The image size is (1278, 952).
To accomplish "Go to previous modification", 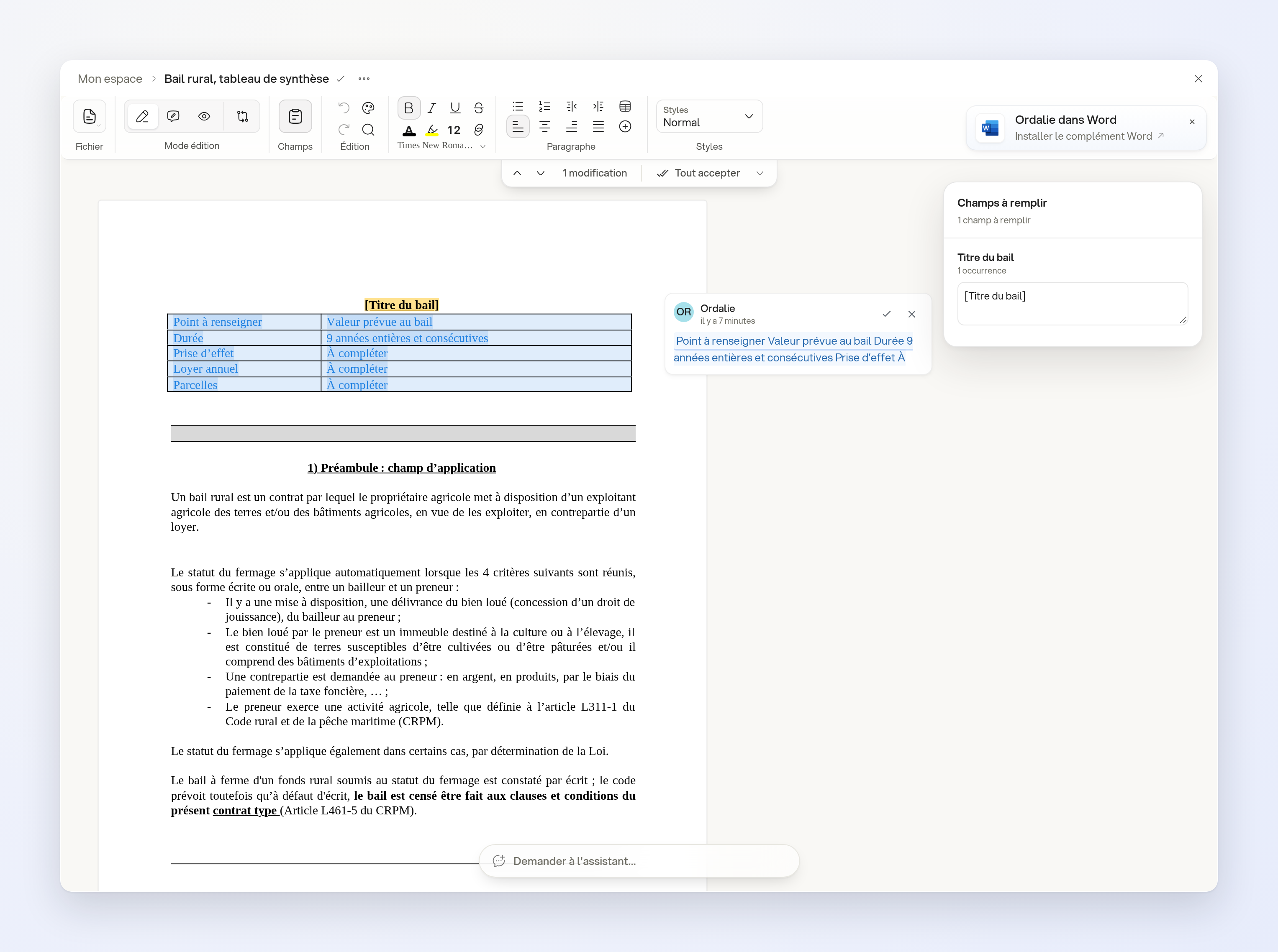I will [x=517, y=174].
